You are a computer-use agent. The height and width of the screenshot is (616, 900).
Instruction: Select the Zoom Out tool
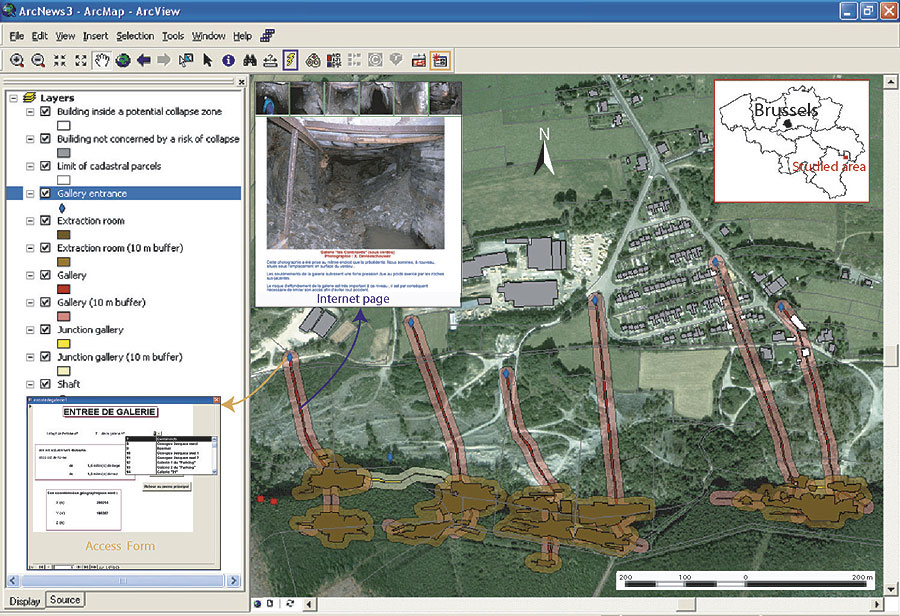tap(38, 60)
